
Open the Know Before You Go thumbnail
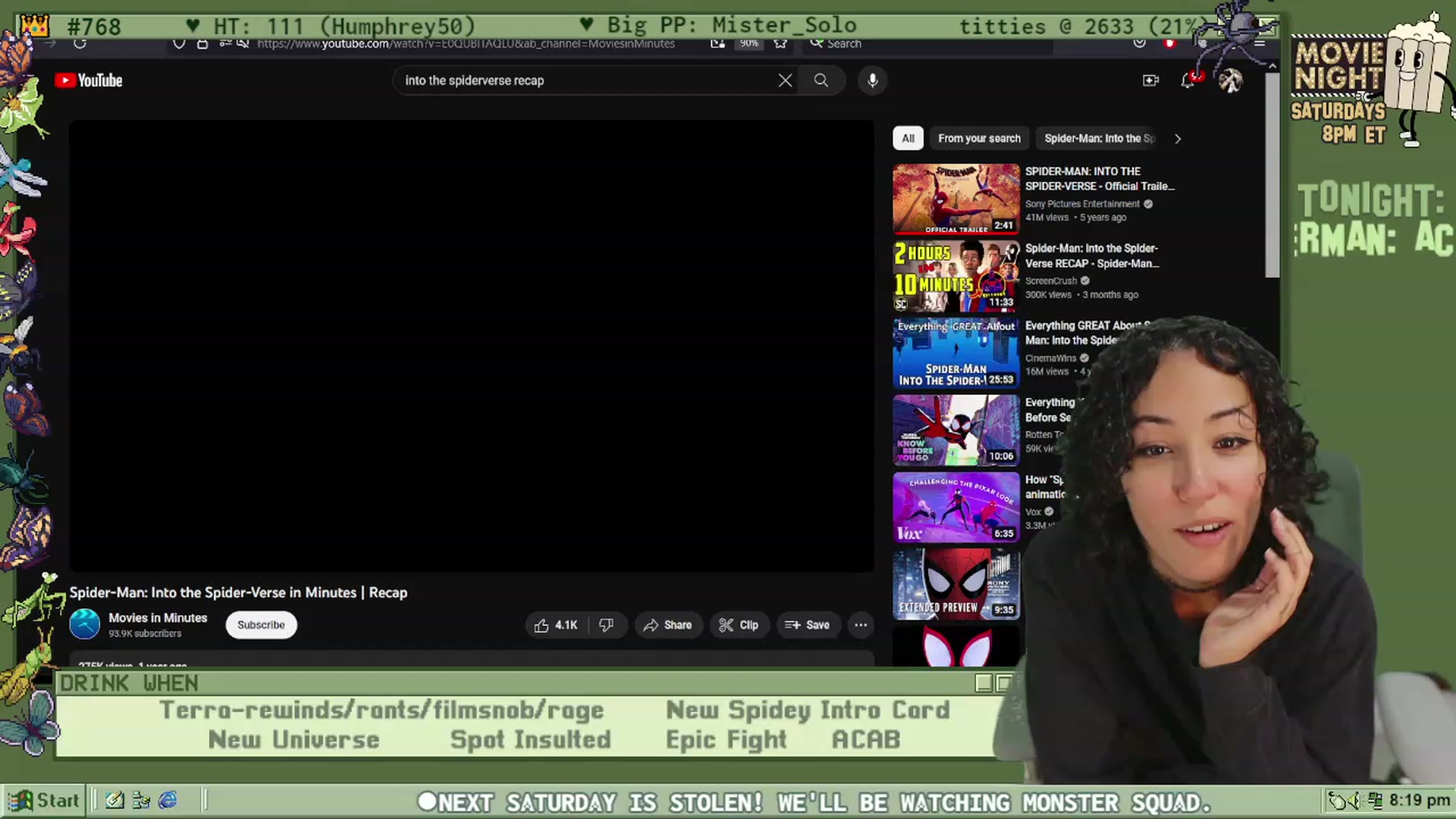pos(956,430)
